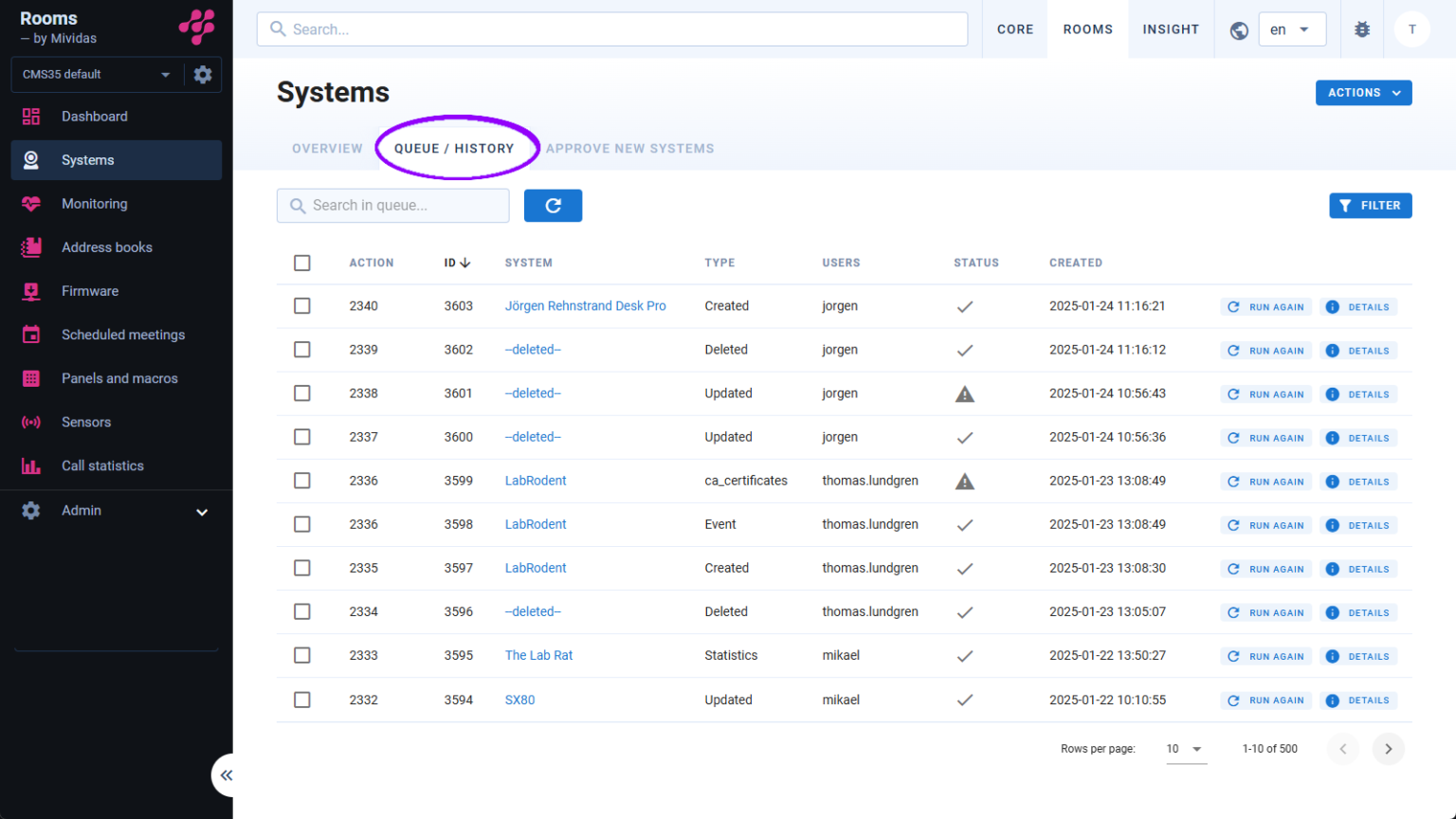Open Dashboard in the sidebar

pyautogui.click(x=116, y=117)
